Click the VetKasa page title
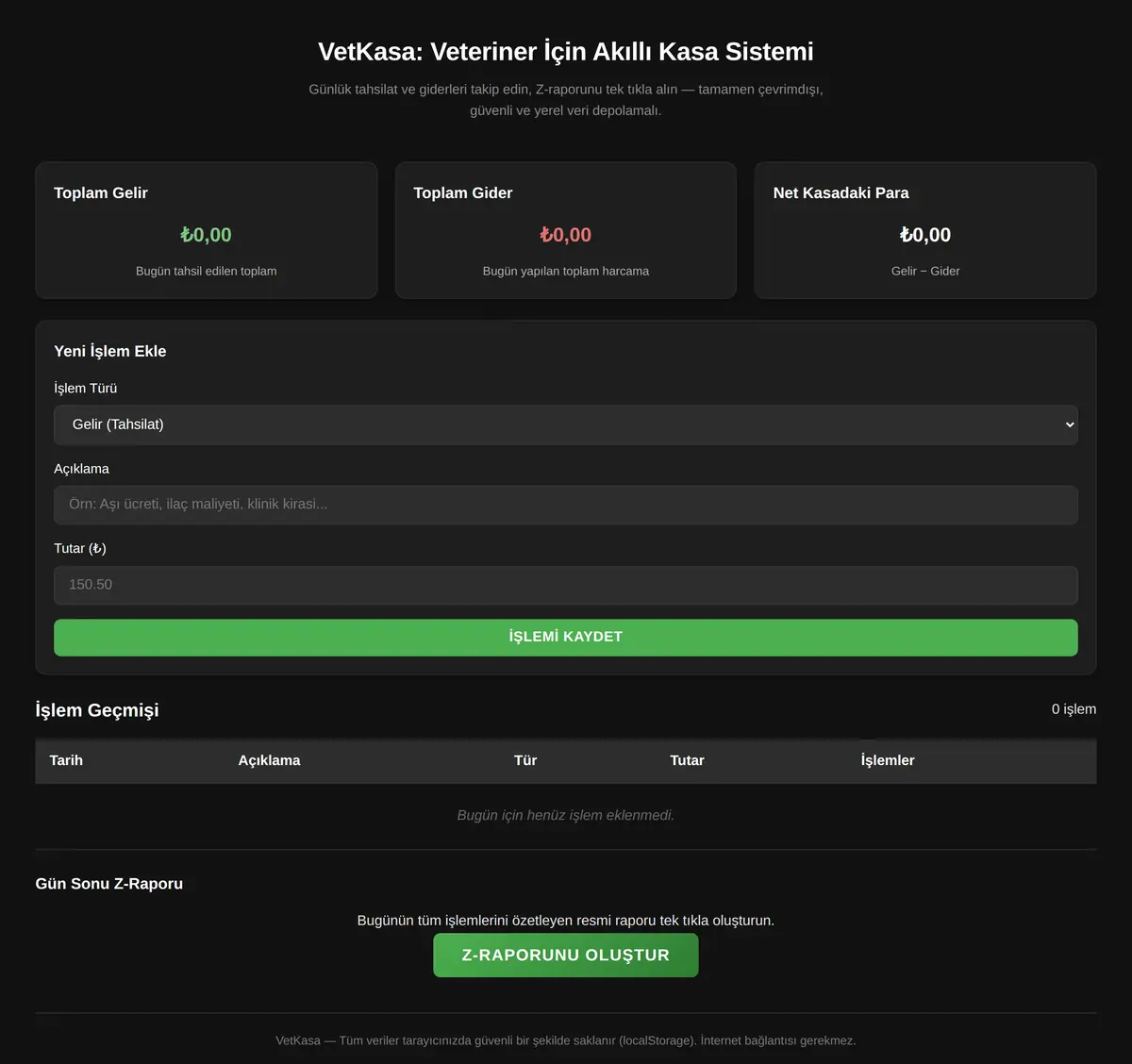The height and width of the screenshot is (1064, 1132). tap(566, 51)
